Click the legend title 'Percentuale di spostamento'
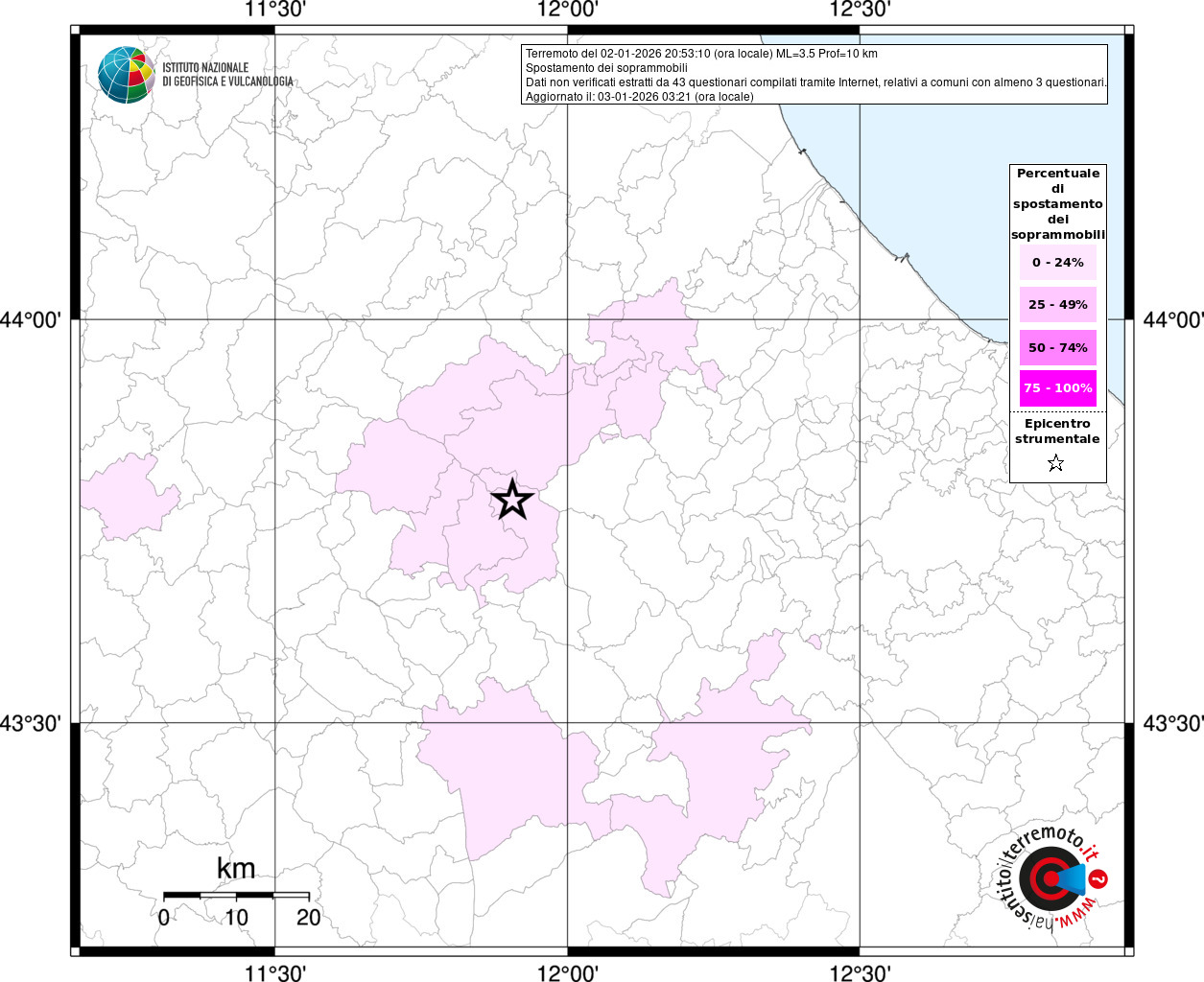Screen dimensions: 1204x982 [1058, 203]
